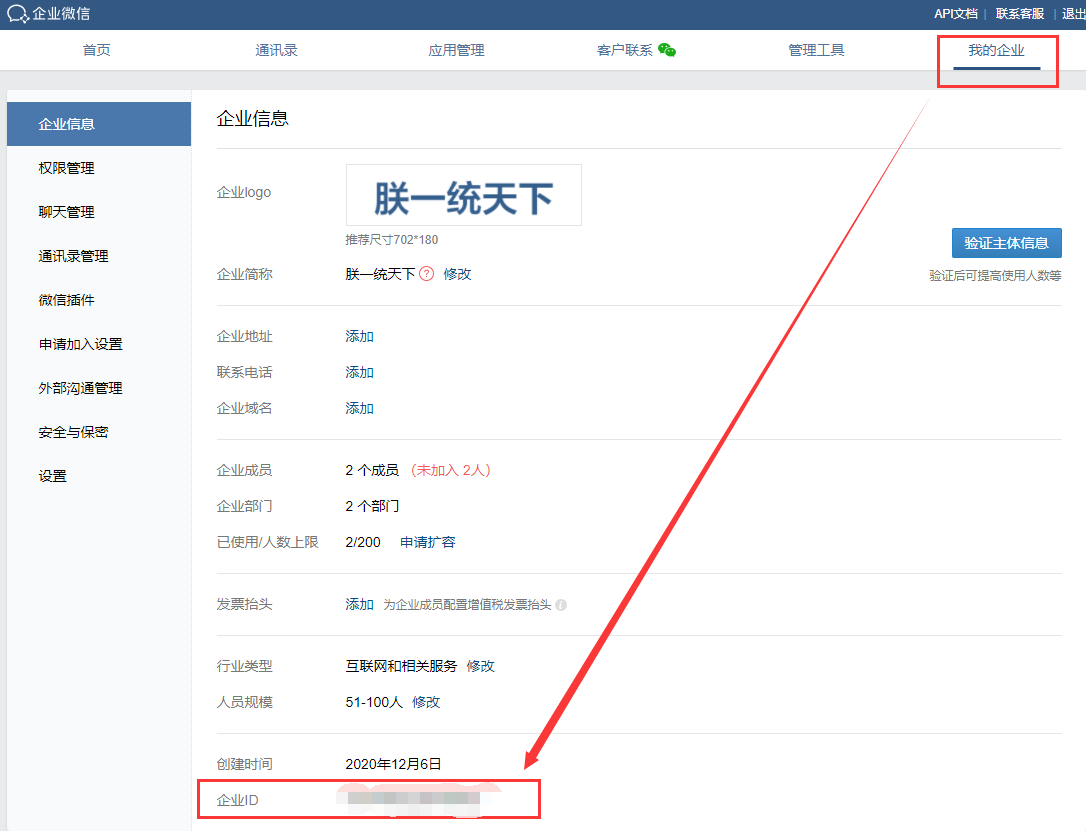Click the 企业微信 logo icon
Image resolution: width=1086 pixels, height=831 pixels.
(x=17, y=14)
